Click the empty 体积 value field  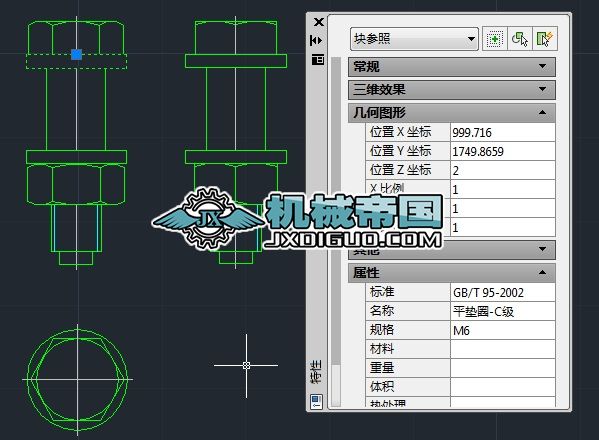pos(503,387)
